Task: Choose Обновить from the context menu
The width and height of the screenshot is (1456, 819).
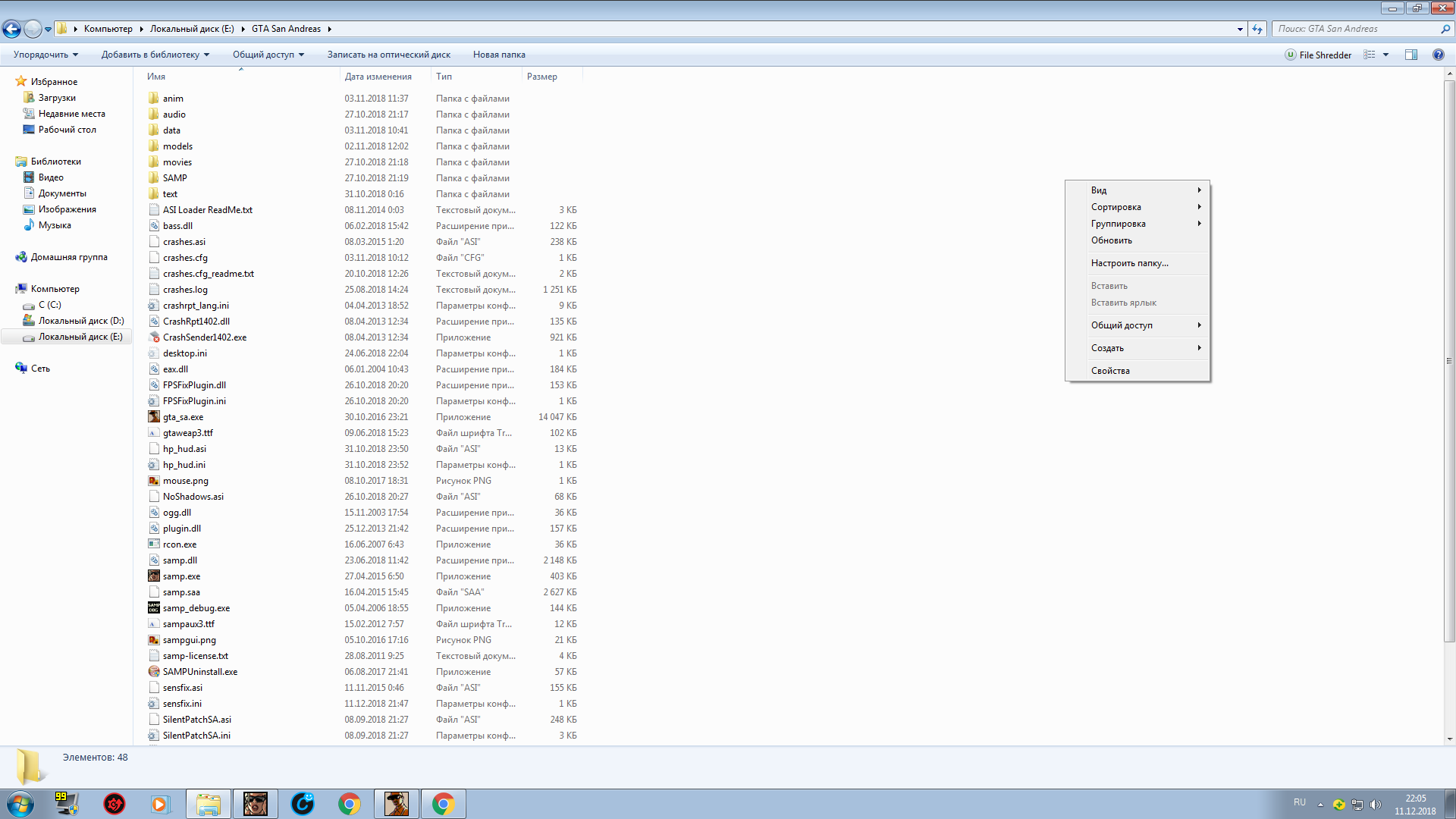Action: [1137, 240]
